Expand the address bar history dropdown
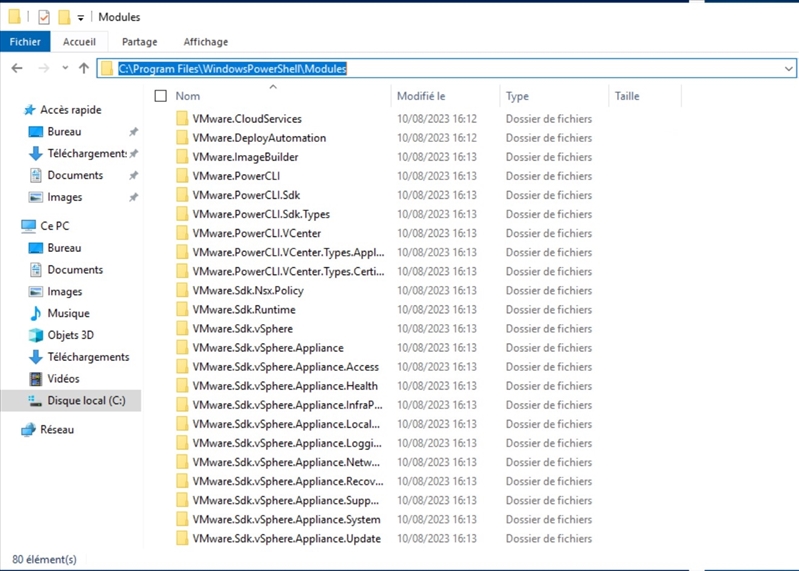 pyautogui.click(x=788, y=69)
